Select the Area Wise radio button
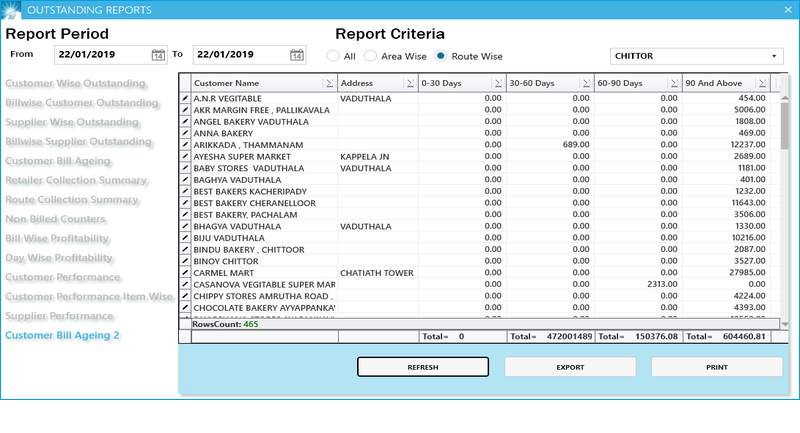The image size is (800, 433). (370, 56)
